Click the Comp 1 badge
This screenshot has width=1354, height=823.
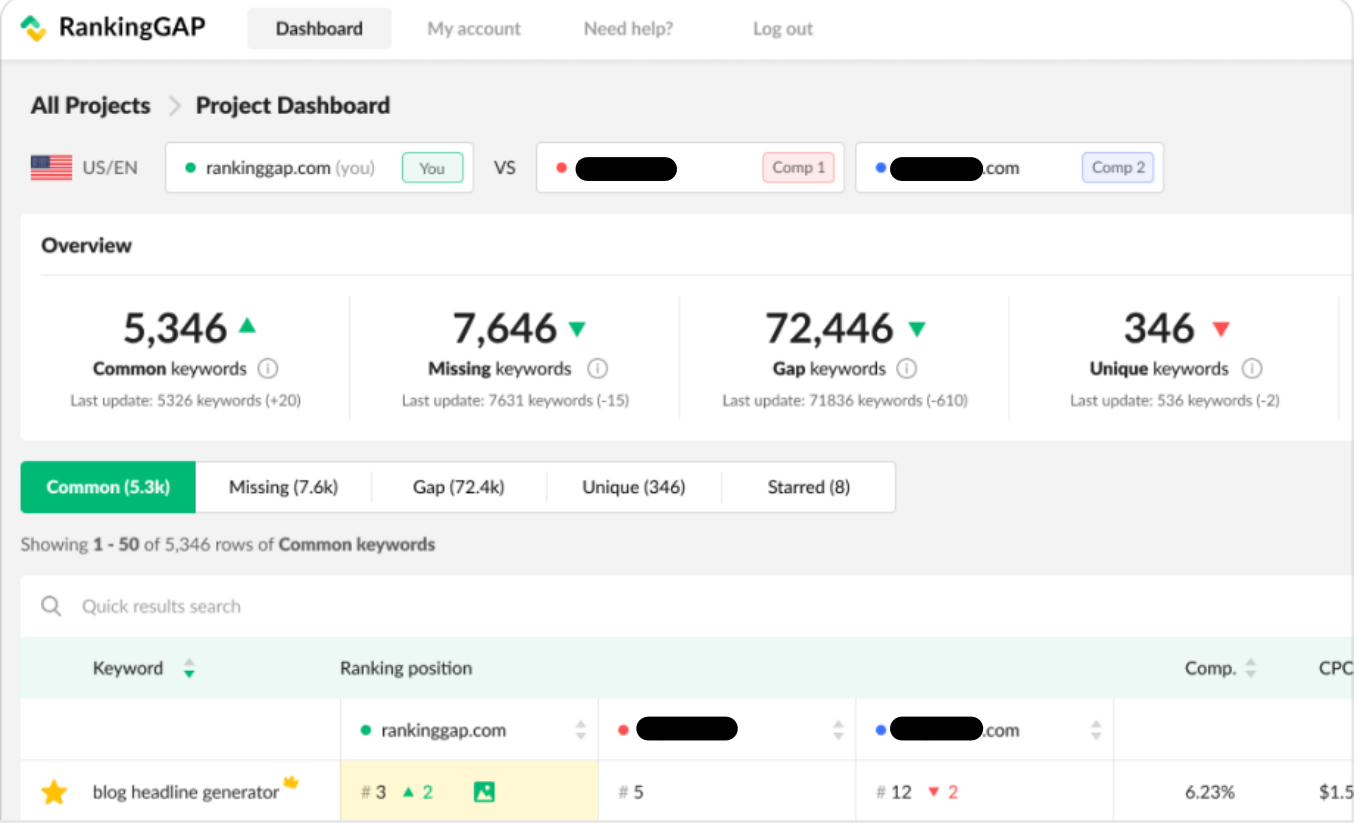point(798,167)
